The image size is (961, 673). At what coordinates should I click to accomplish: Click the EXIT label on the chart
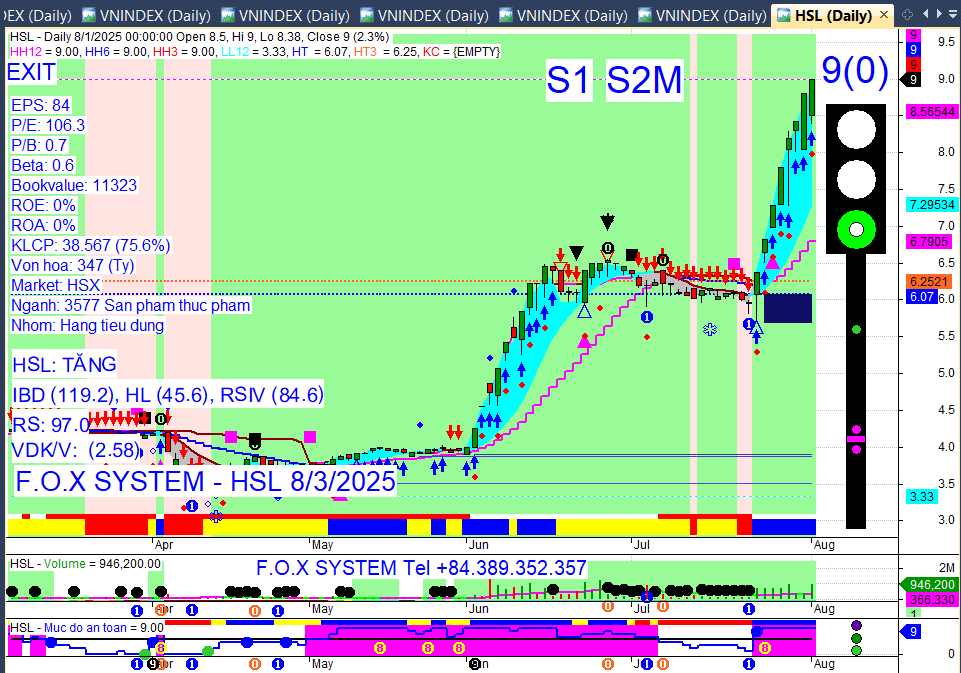tap(31, 72)
